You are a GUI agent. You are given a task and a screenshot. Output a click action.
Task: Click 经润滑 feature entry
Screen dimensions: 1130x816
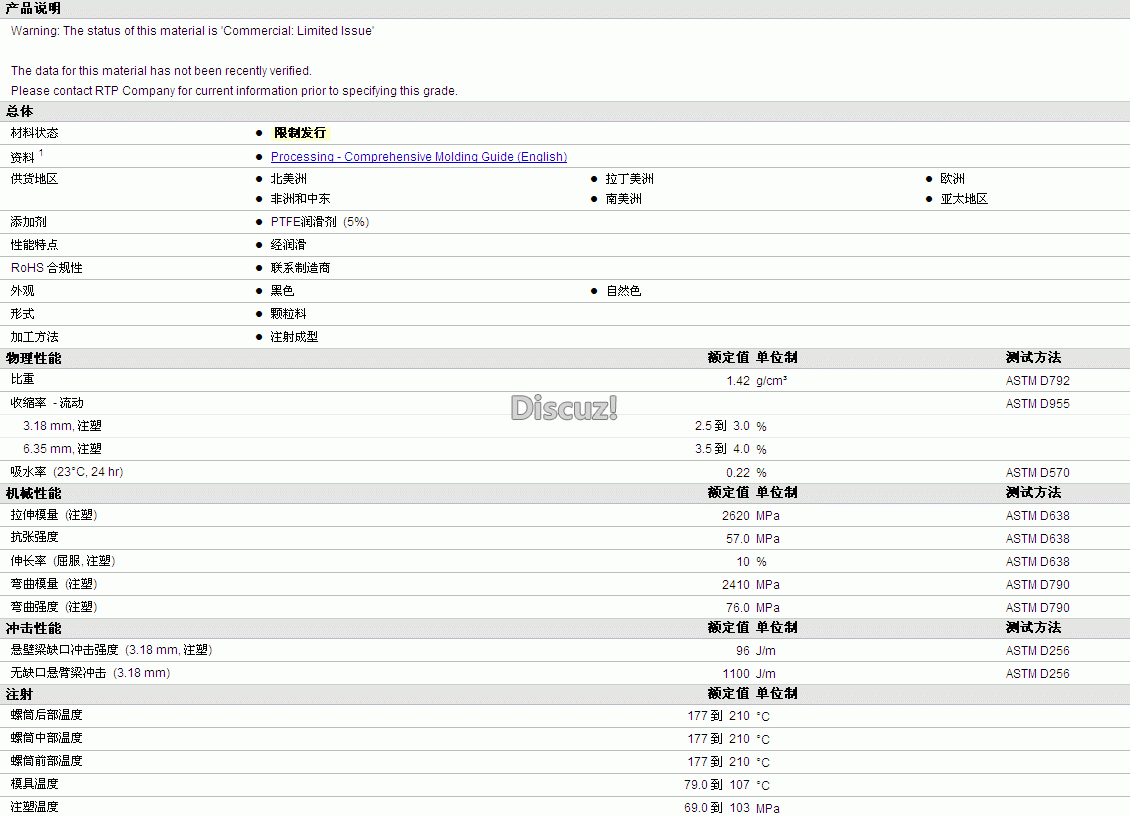pos(288,245)
